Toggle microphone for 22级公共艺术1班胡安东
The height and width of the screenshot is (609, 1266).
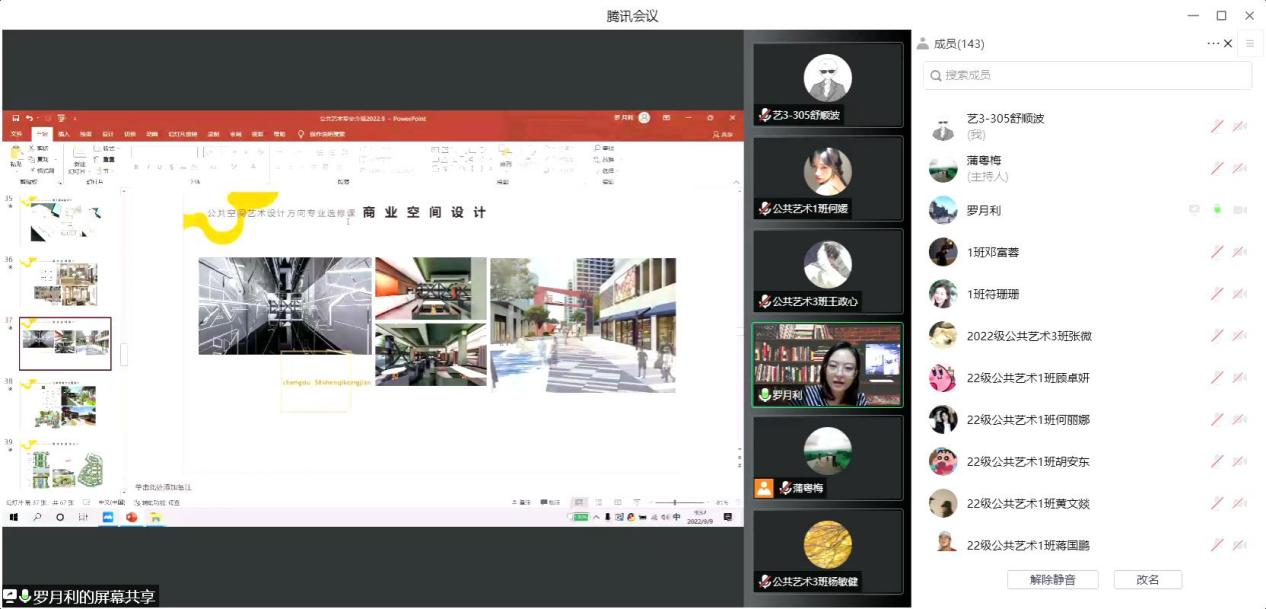pos(1217,461)
